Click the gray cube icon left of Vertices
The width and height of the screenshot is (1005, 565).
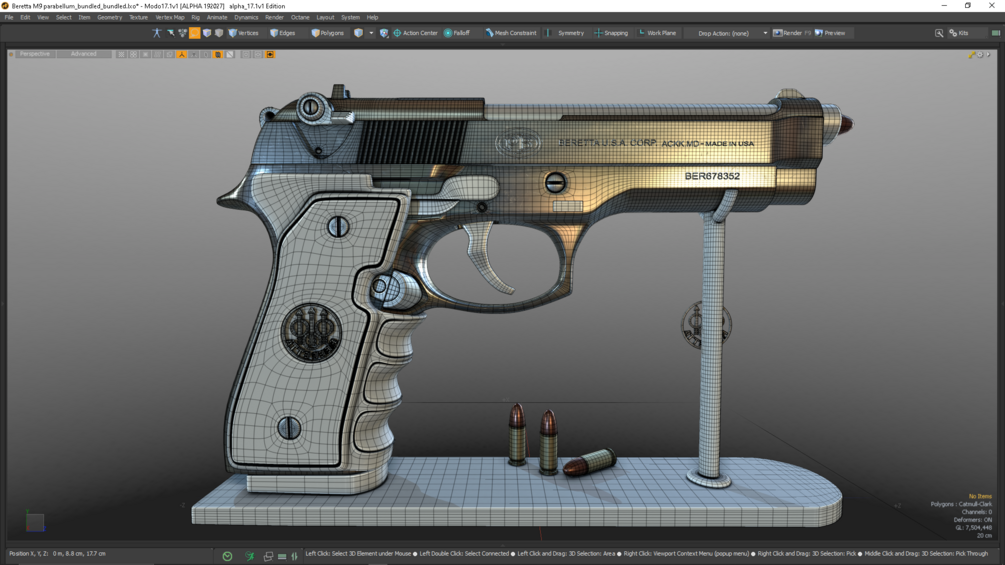point(219,33)
